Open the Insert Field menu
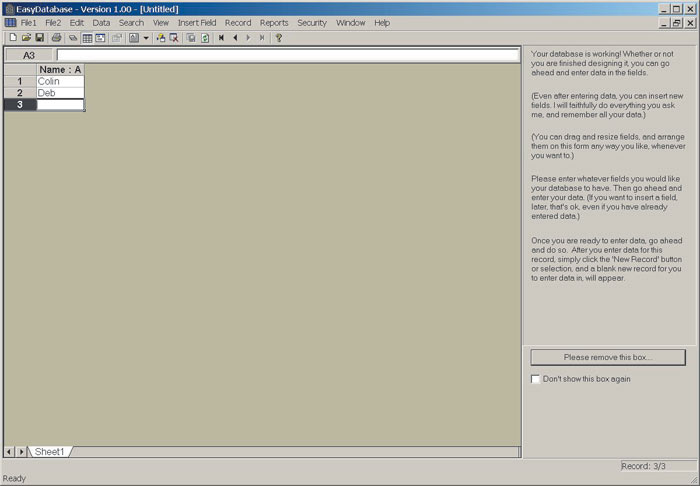This screenshot has width=700, height=486. [x=197, y=22]
